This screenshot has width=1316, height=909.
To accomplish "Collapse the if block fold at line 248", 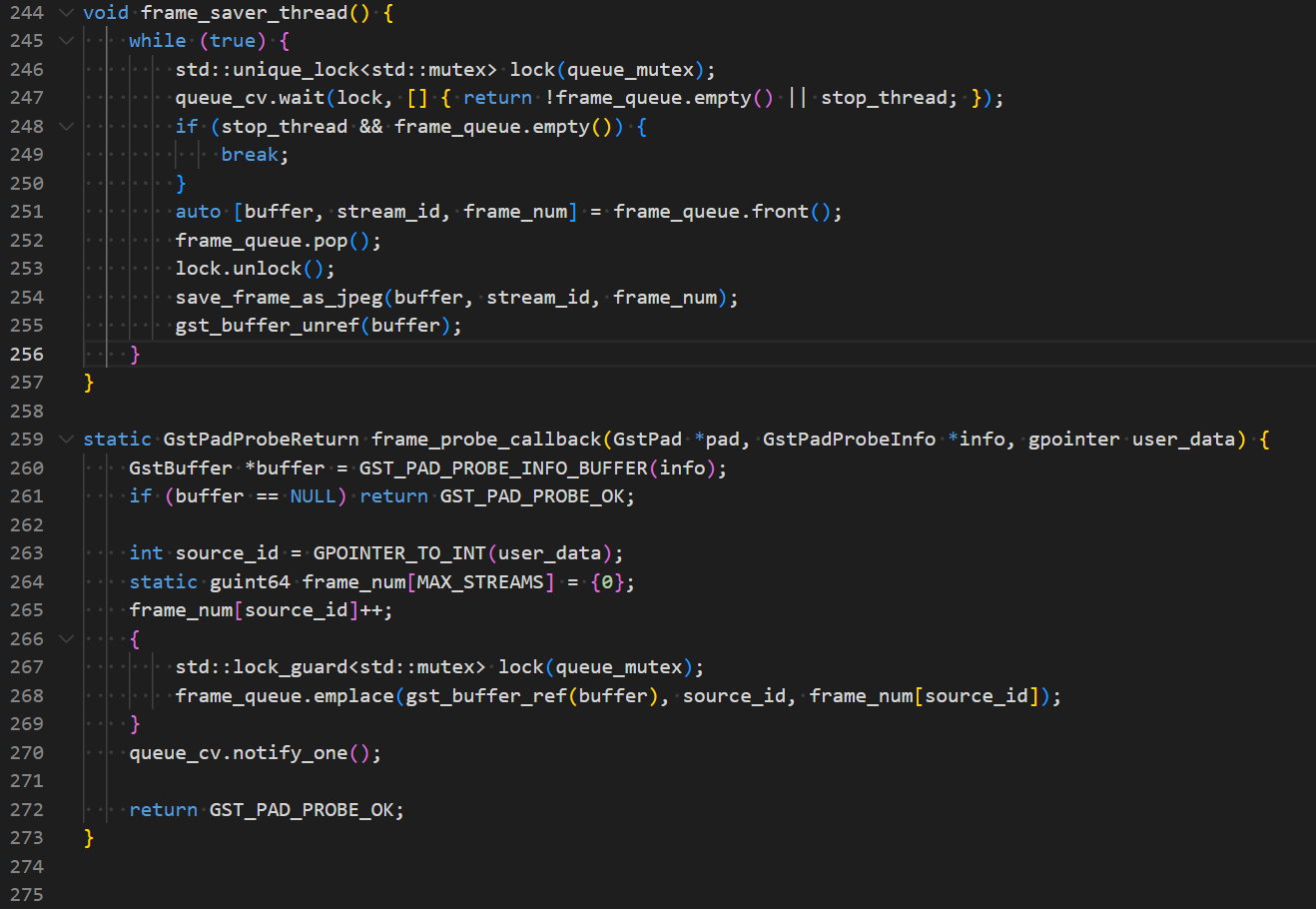I will [66, 127].
